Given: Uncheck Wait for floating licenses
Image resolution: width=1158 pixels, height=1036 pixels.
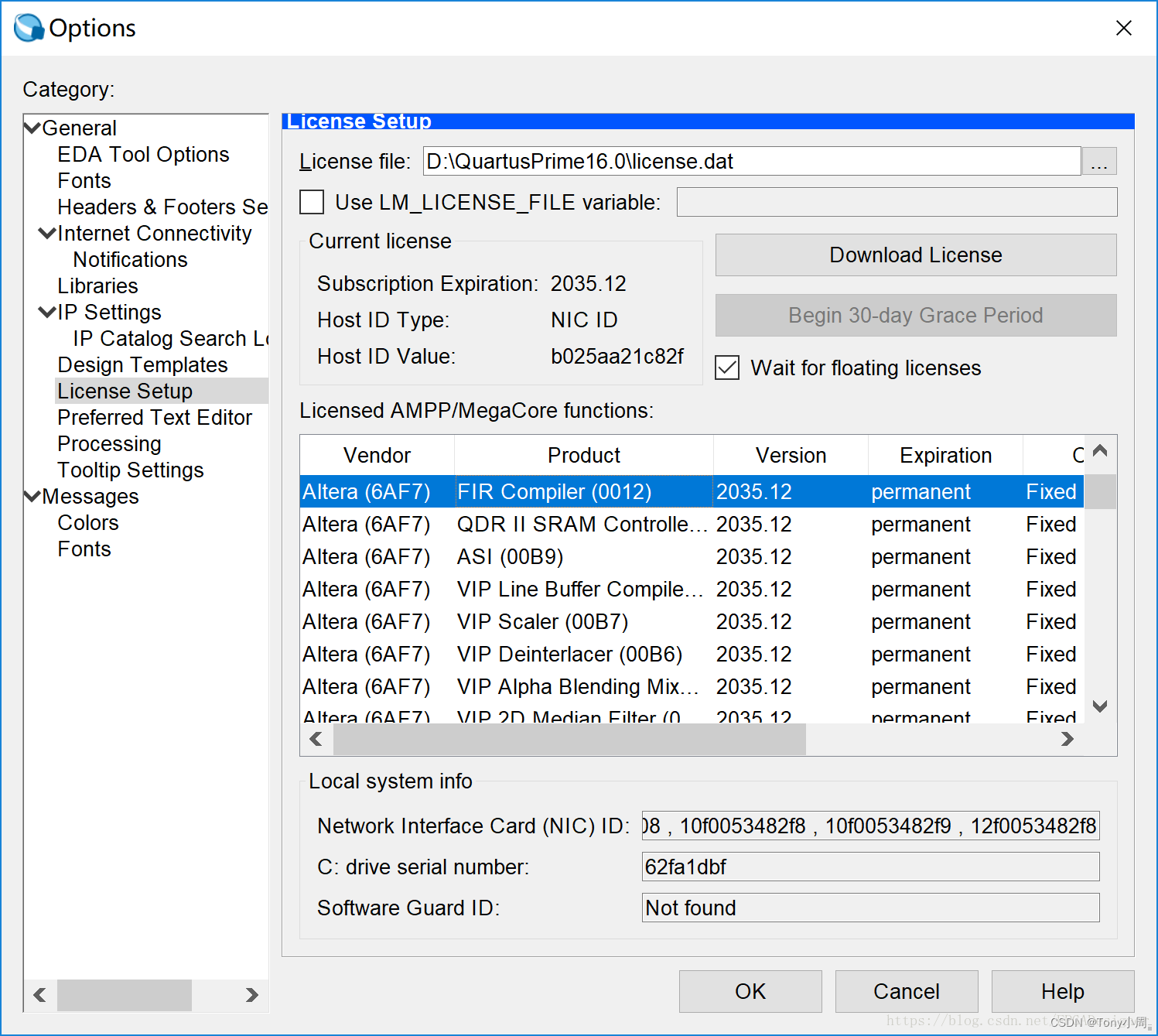Looking at the screenshot, I should click(x=726, y=368).
